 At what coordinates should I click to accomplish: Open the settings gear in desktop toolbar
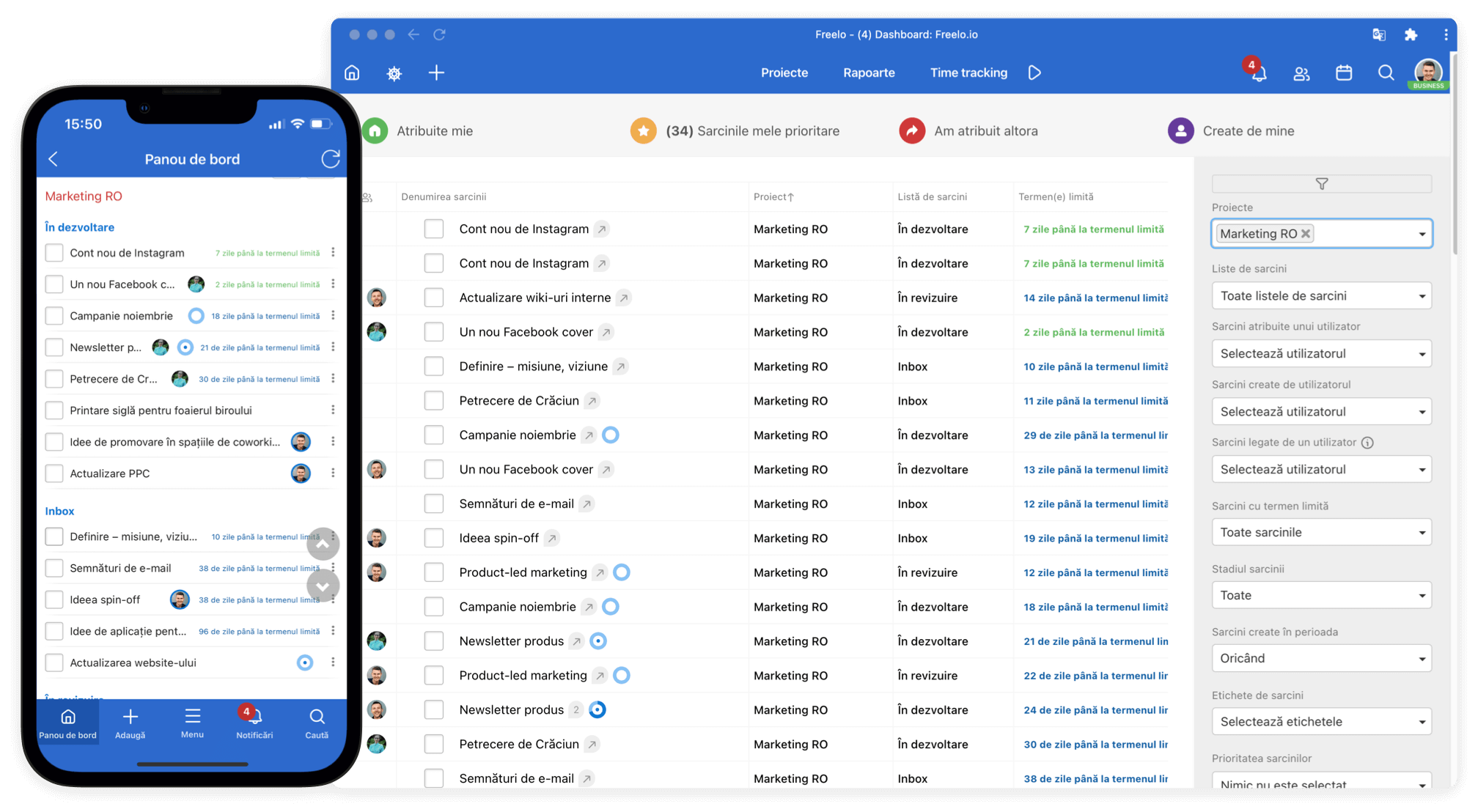point(394,73)
